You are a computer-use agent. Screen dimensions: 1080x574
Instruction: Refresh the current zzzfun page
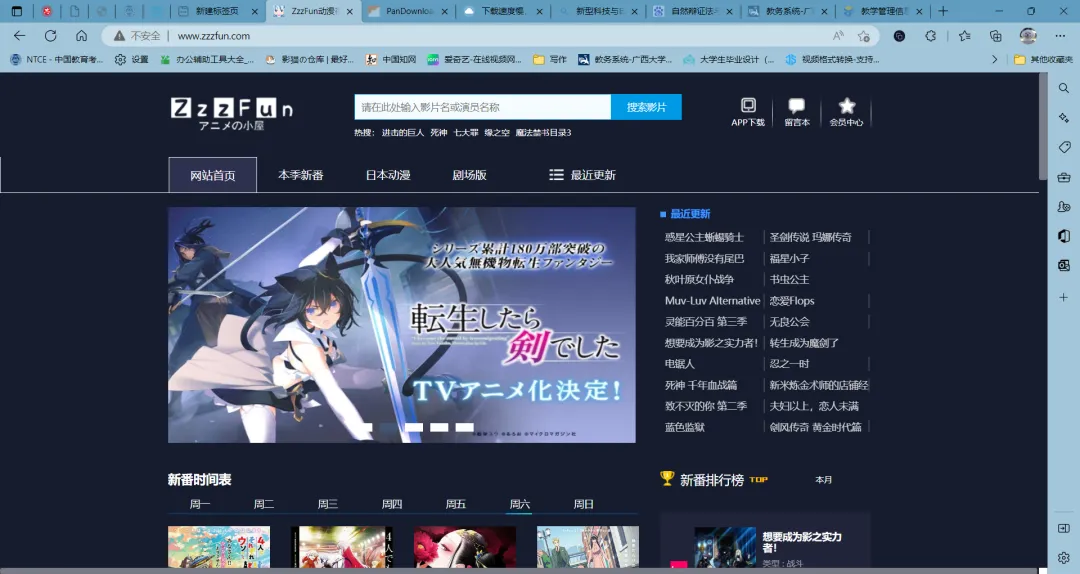50,36
